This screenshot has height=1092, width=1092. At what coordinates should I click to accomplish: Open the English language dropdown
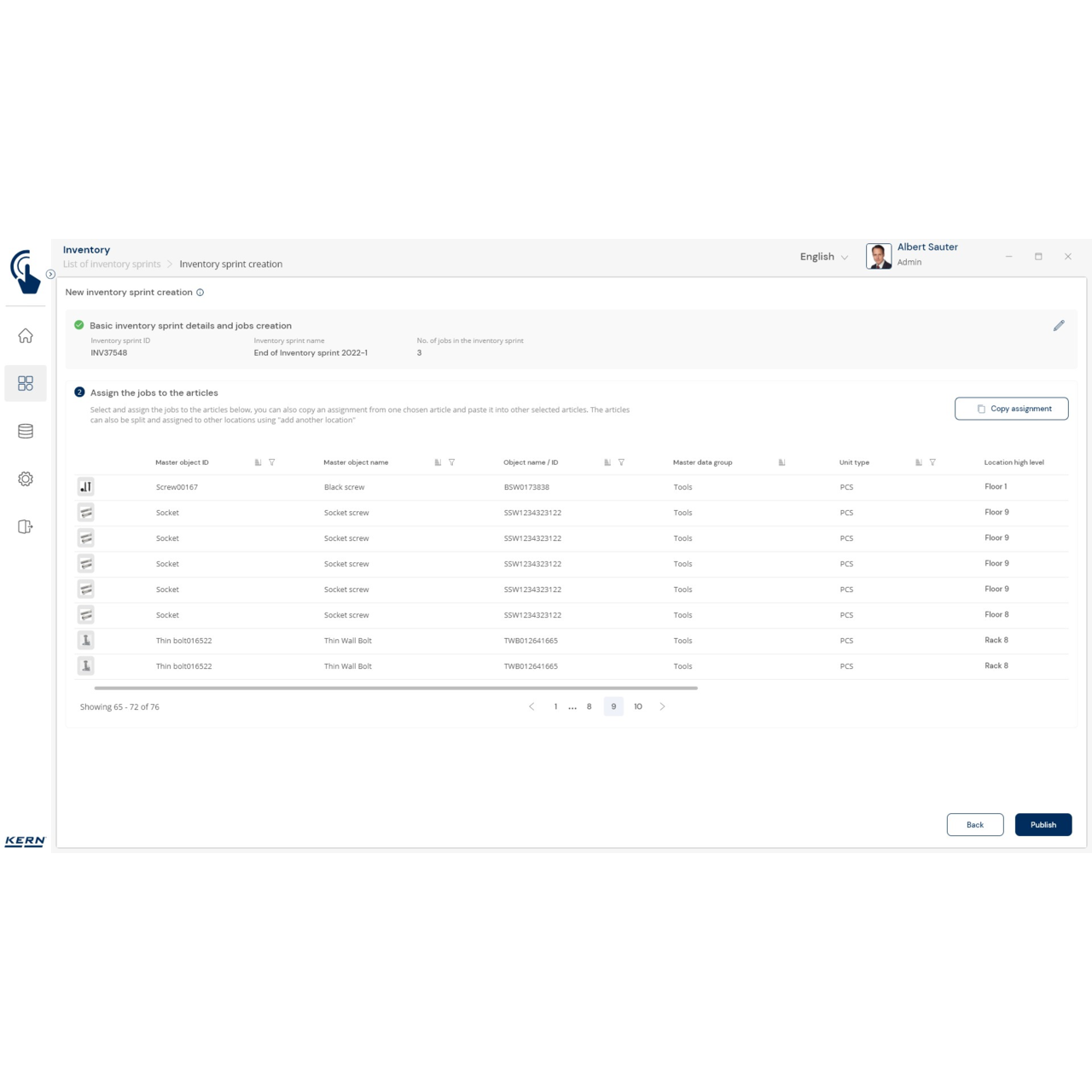pyautogui.click(x=823, y=257)
